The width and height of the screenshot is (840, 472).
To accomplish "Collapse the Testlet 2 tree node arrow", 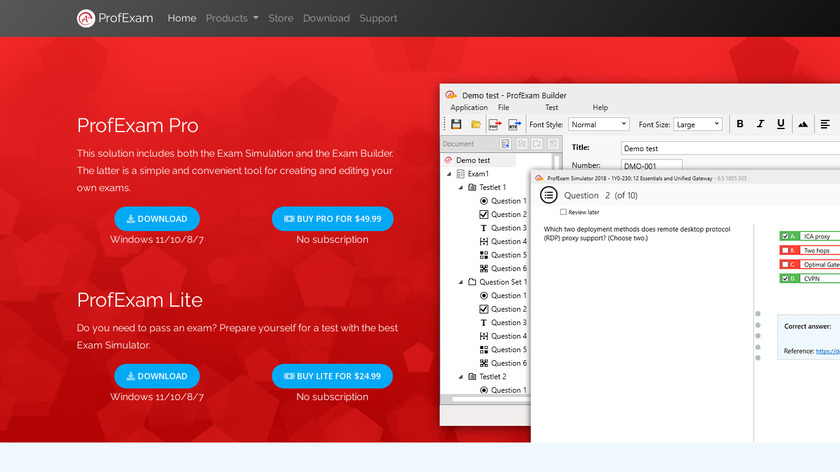I will [461, 377].
